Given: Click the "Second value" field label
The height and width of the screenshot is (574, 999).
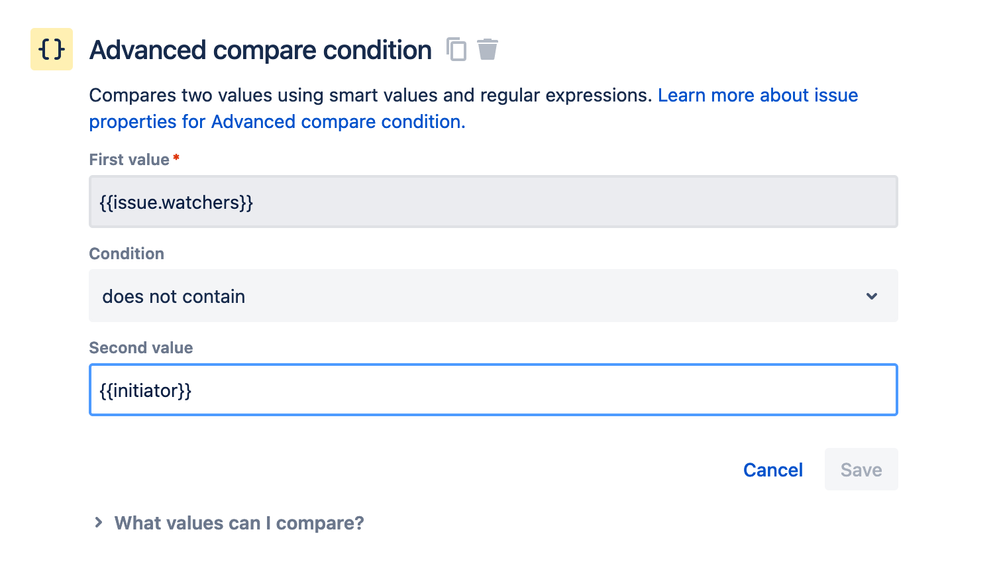Looking at the screenshot, I should (141, 348).
